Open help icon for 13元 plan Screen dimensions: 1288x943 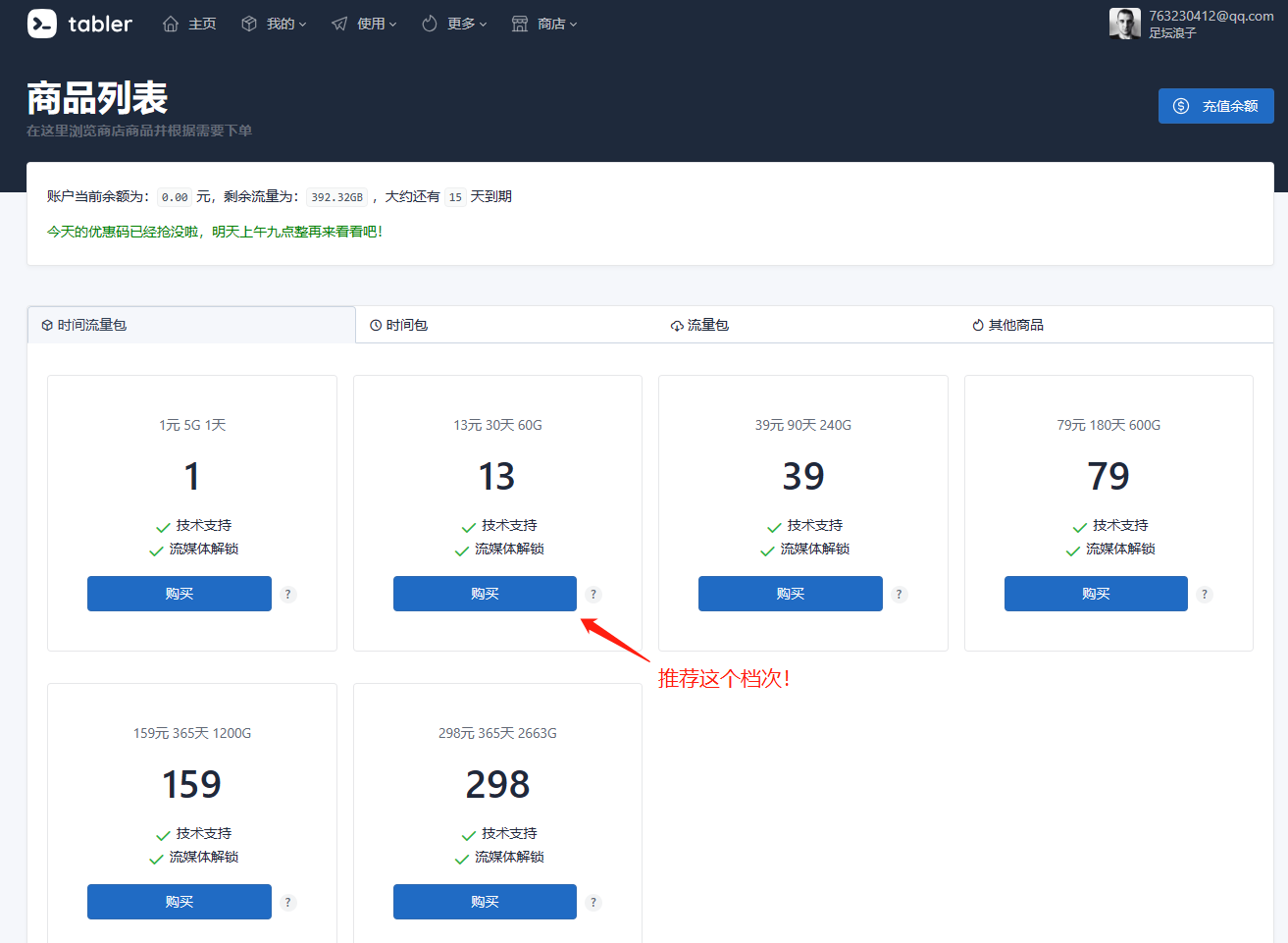pyautogui.click(x=593, y=595)
